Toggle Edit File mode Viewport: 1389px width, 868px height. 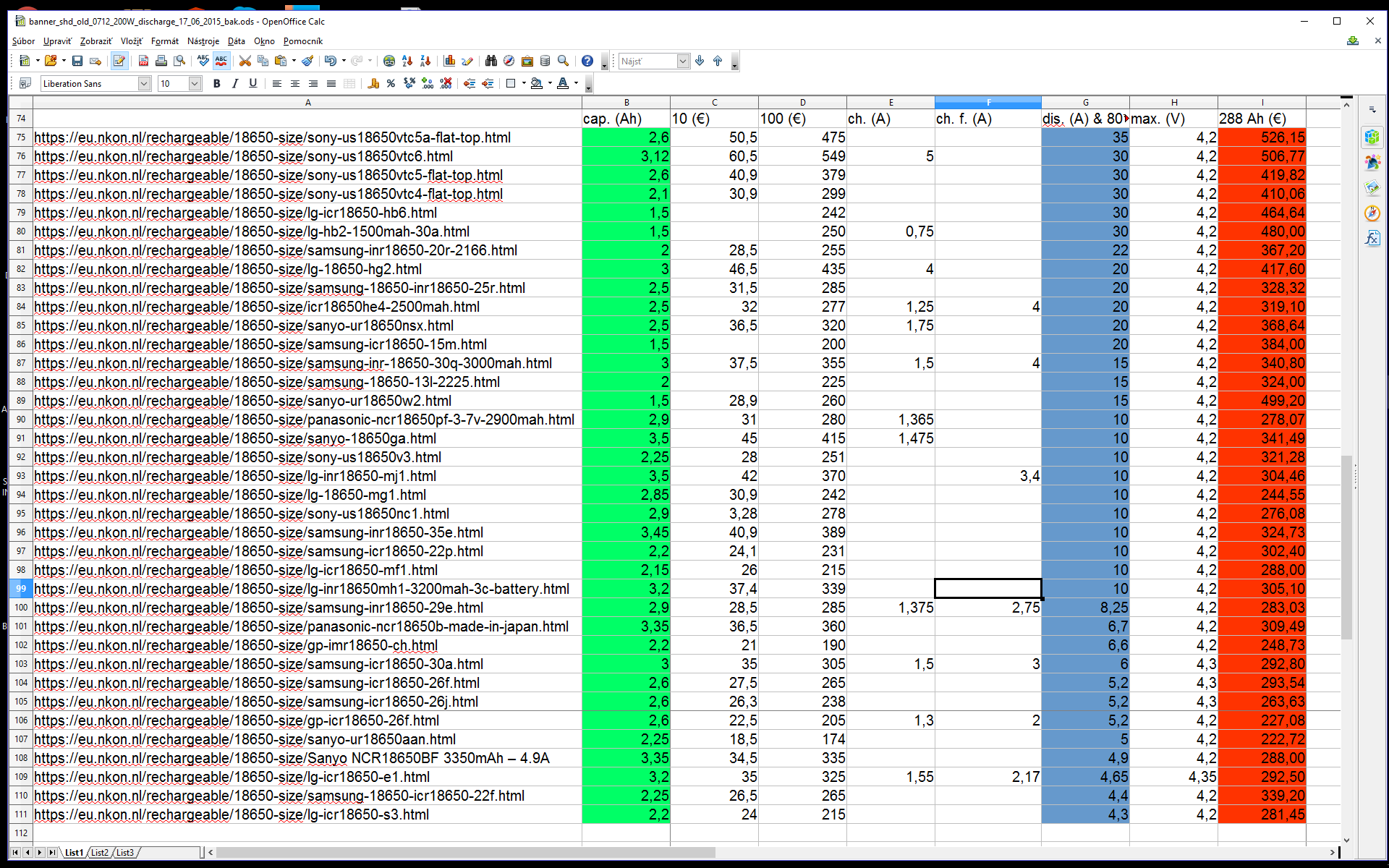pyautogui.click(x=119, y=61)
